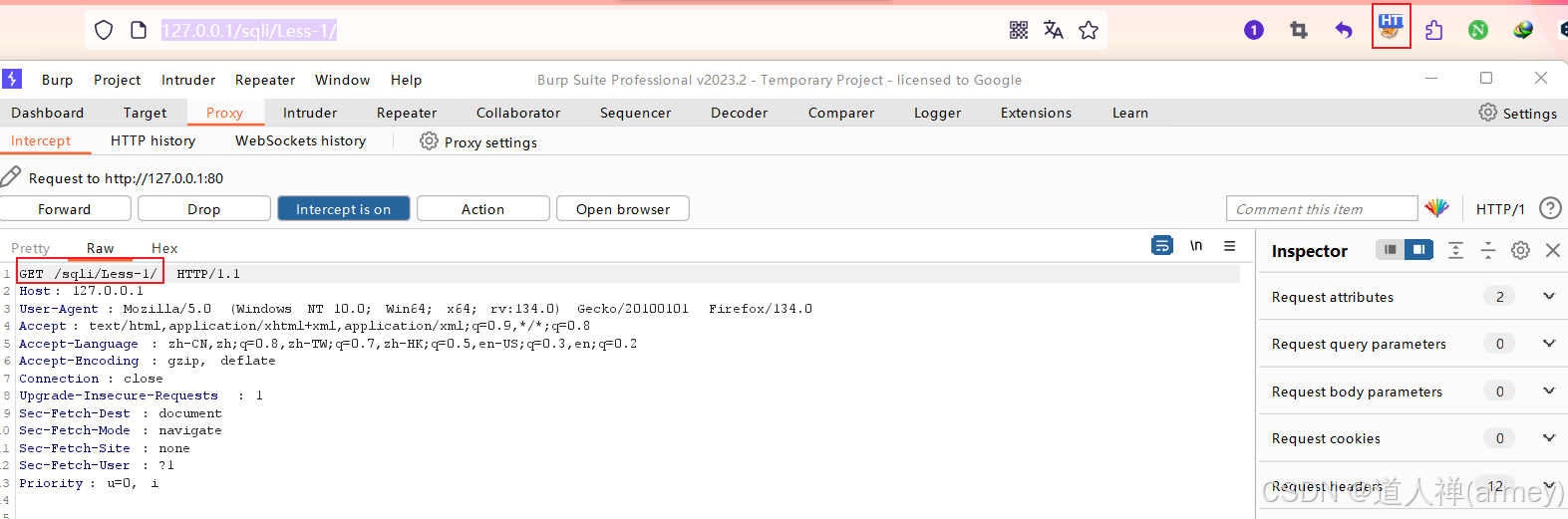The height and width of the screenshot is (519, 1568).
Task: Open the highlight color picker icon
Action: (x=1436, y=208)
